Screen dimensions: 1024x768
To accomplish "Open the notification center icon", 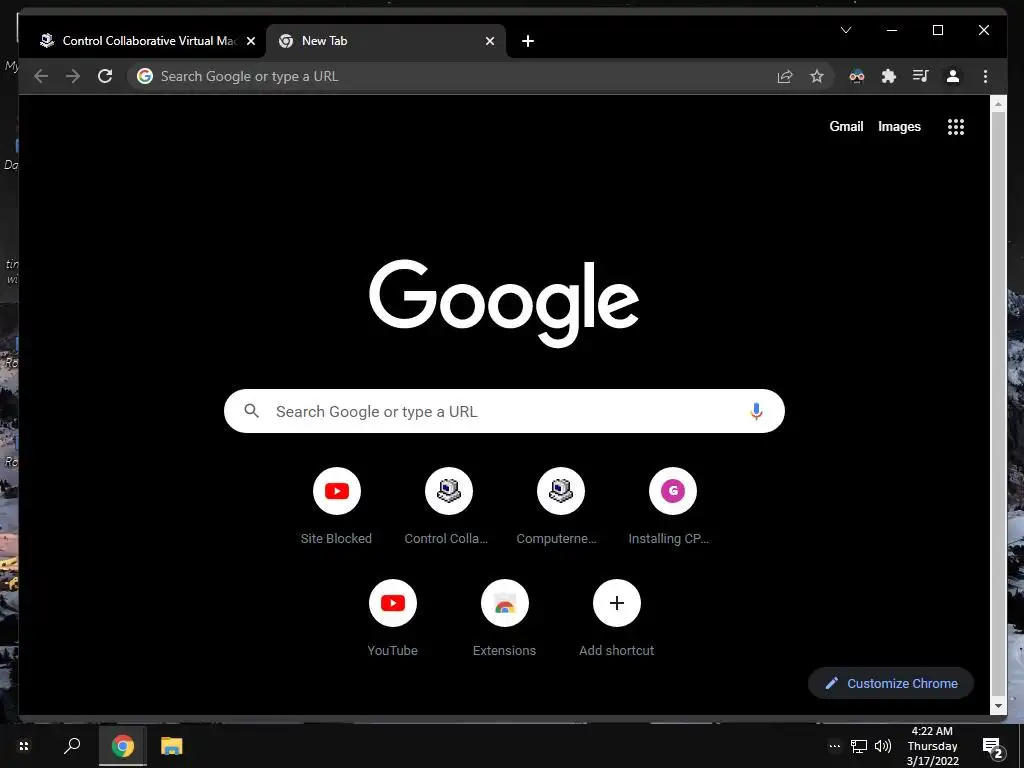I will click(993, 747).
